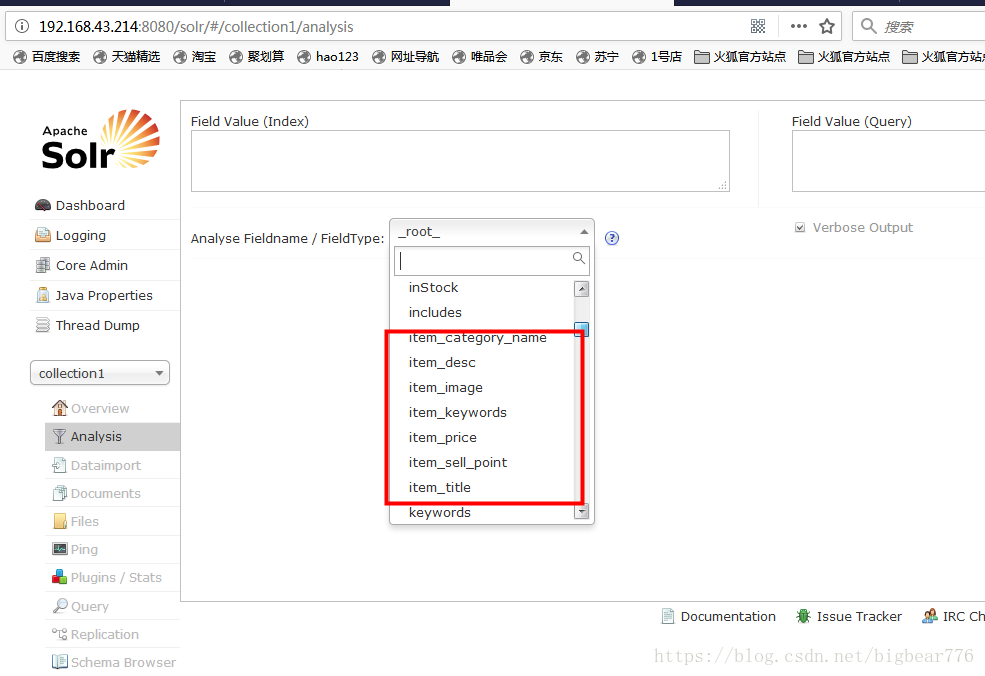Screen dimensions: 985x676
Task: Open the Dashboard page
Action: 90,205
